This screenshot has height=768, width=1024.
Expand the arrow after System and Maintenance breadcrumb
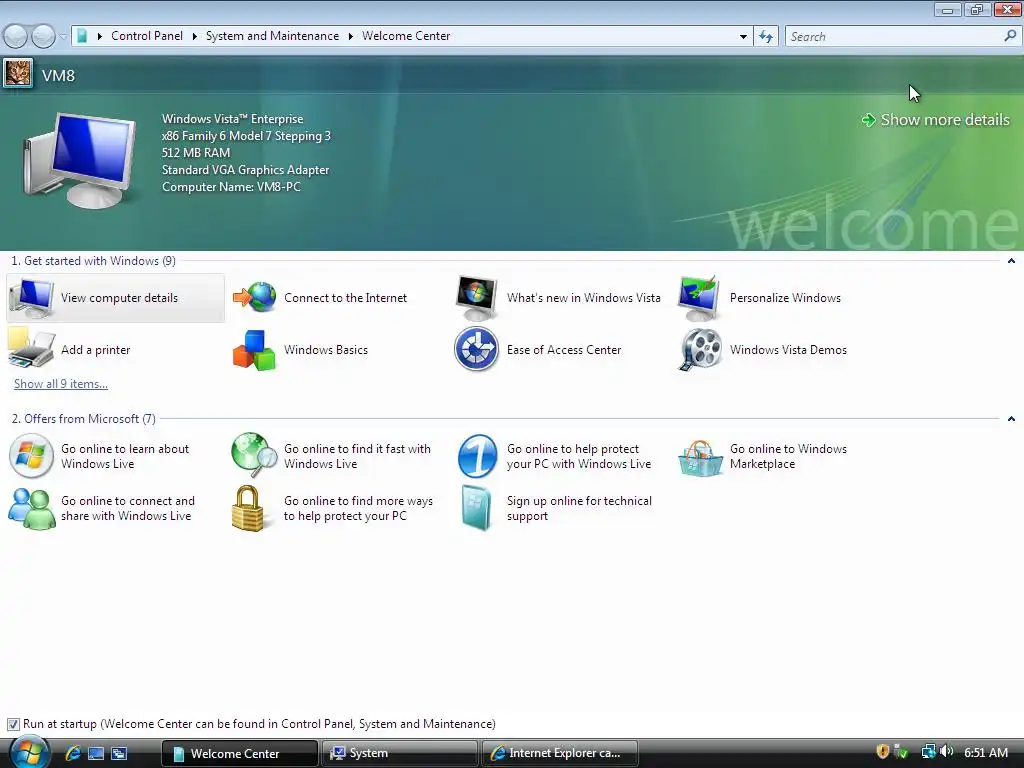point(351,36)
